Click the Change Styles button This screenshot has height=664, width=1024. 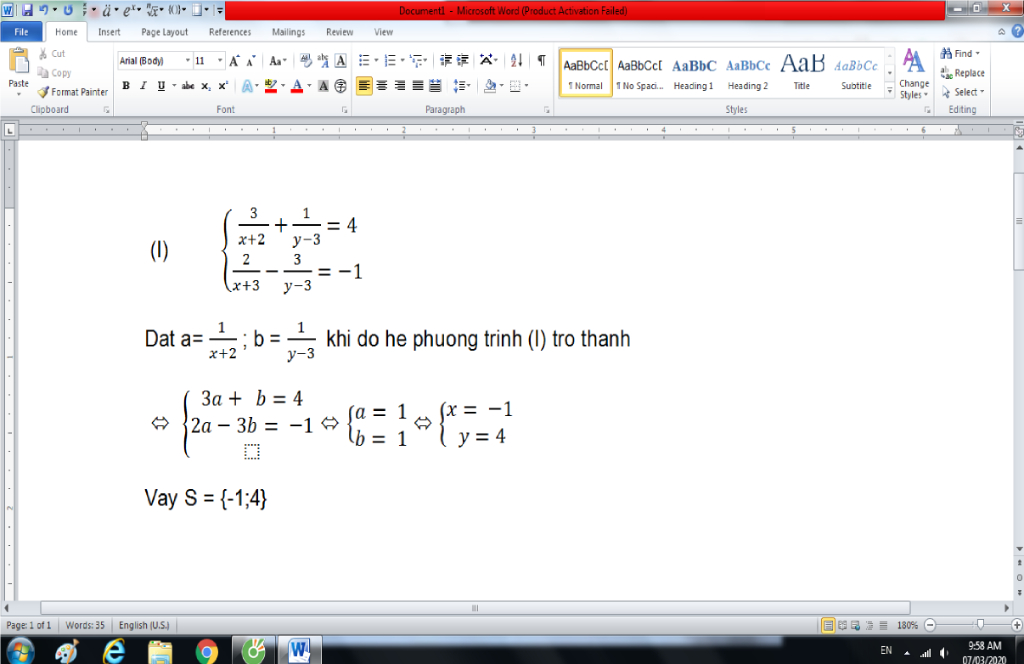click(914, 74)
